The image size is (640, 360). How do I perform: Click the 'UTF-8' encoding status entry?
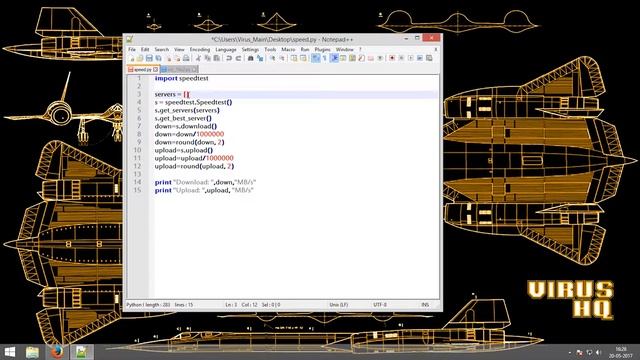(x=380, y=305)
